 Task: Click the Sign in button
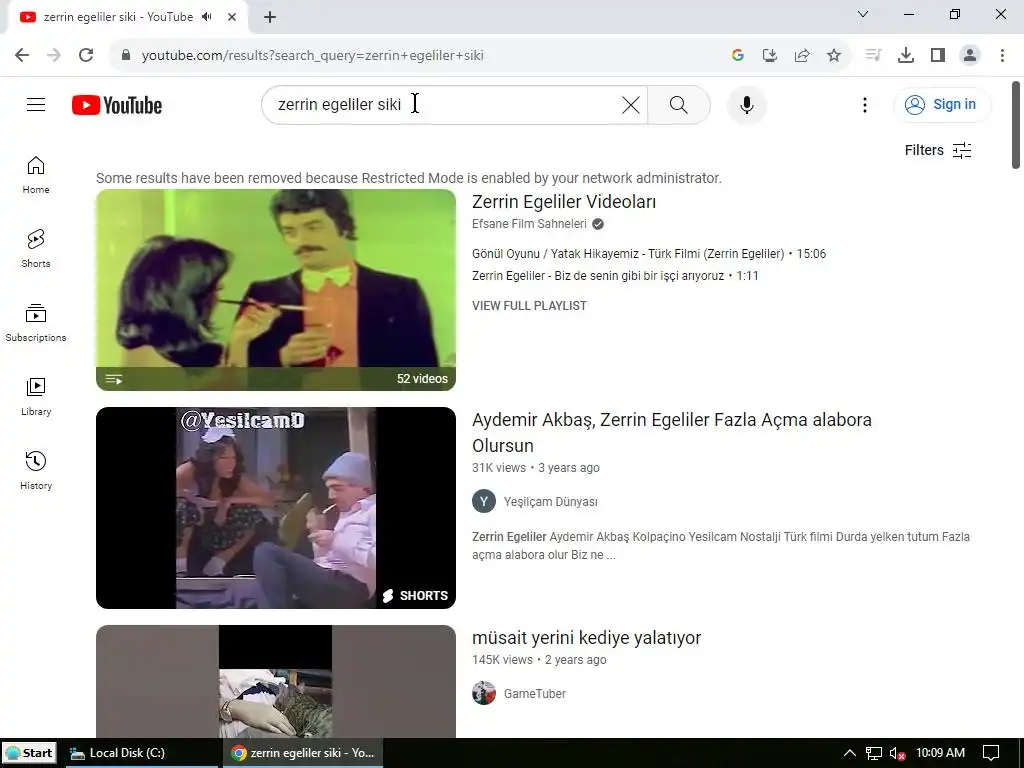(942, 104)
